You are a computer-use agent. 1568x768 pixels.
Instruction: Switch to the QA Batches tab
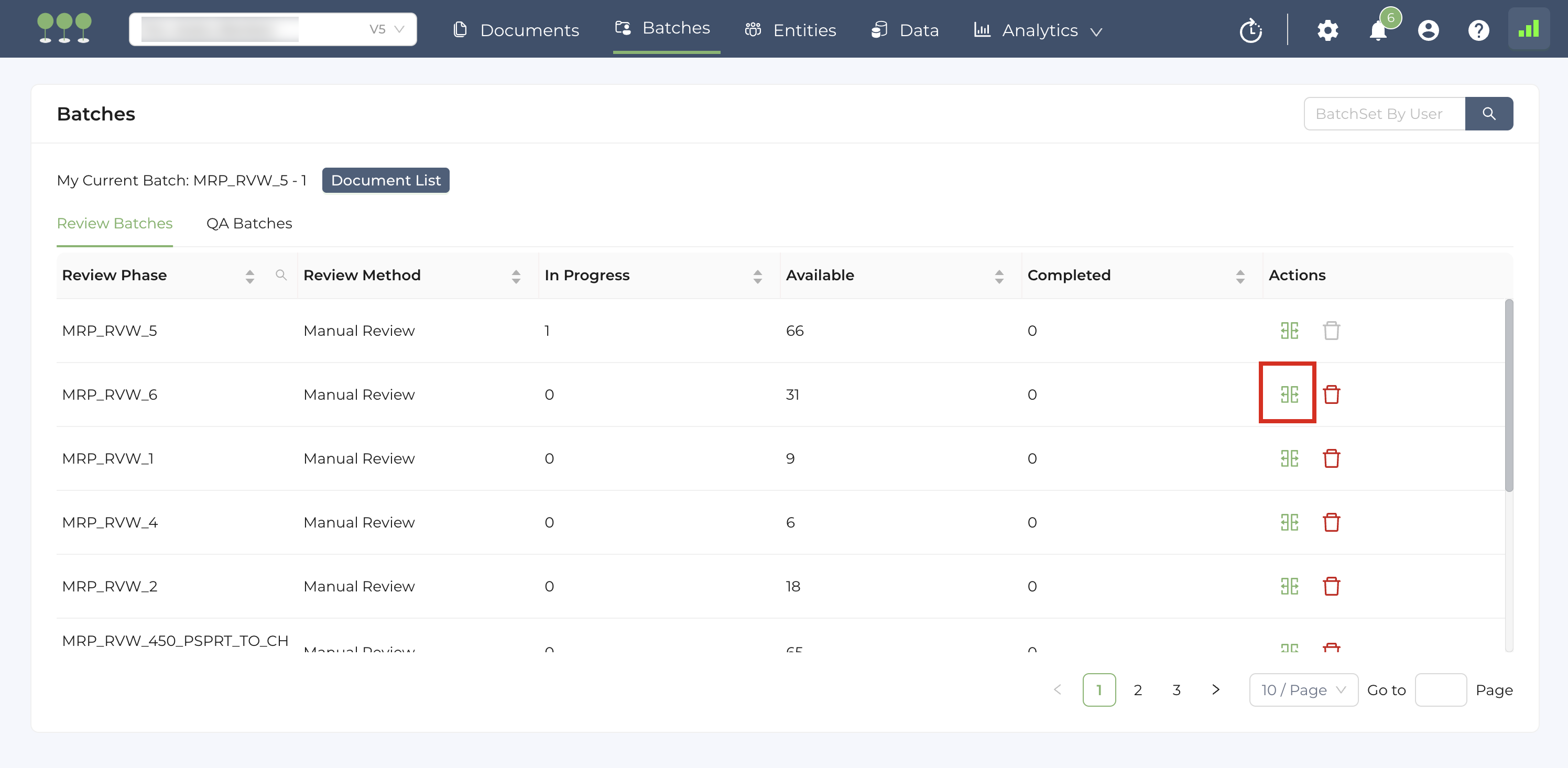tap(249, 223)
